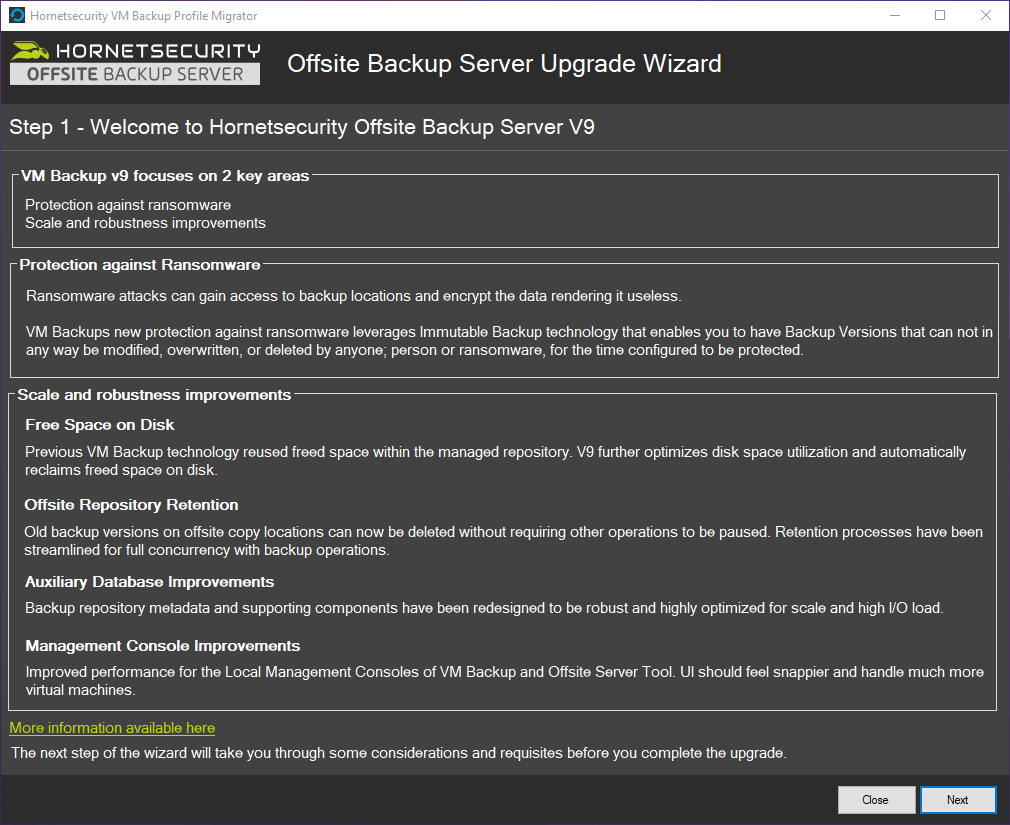This screenshot has width=1010, height=825.
Task: Click the Close button at the bottom
Action: tap(876, 800)
